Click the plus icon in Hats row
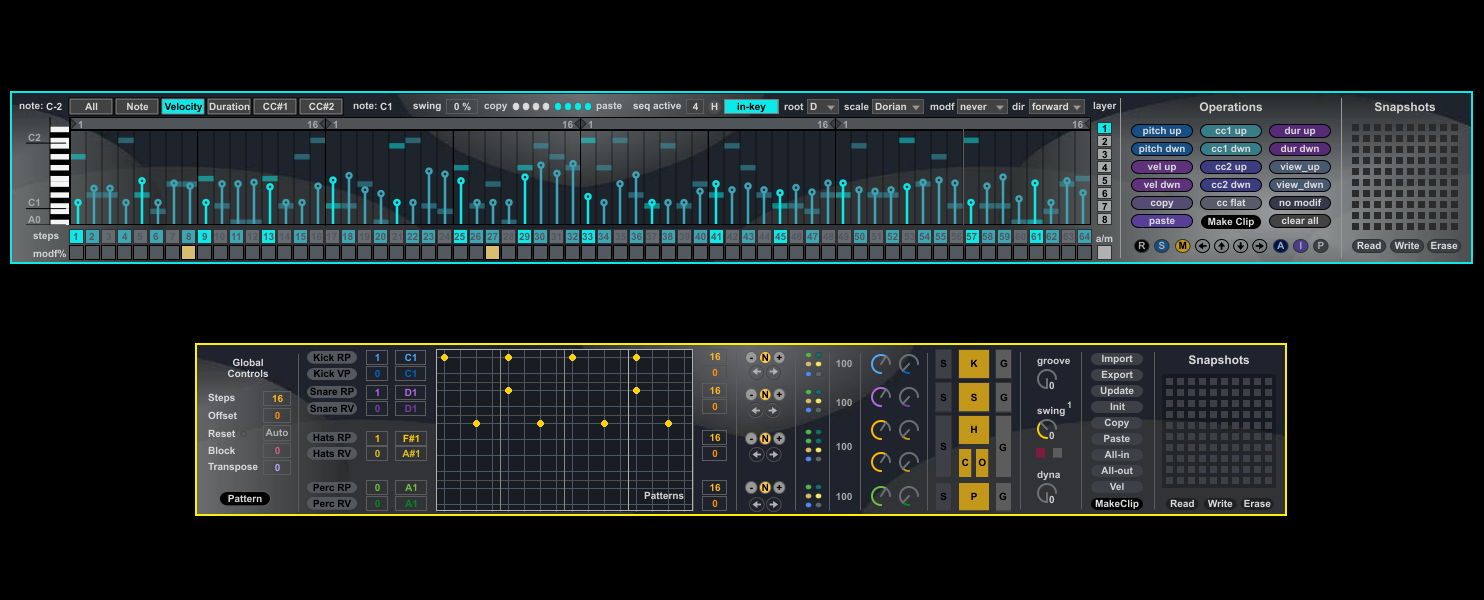 779,438
